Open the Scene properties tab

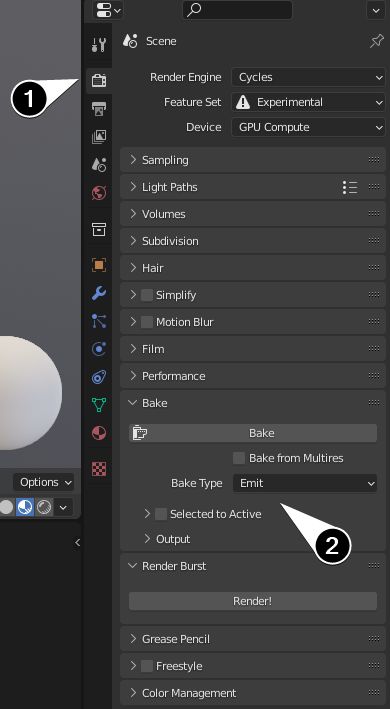[x=99, y=165]
